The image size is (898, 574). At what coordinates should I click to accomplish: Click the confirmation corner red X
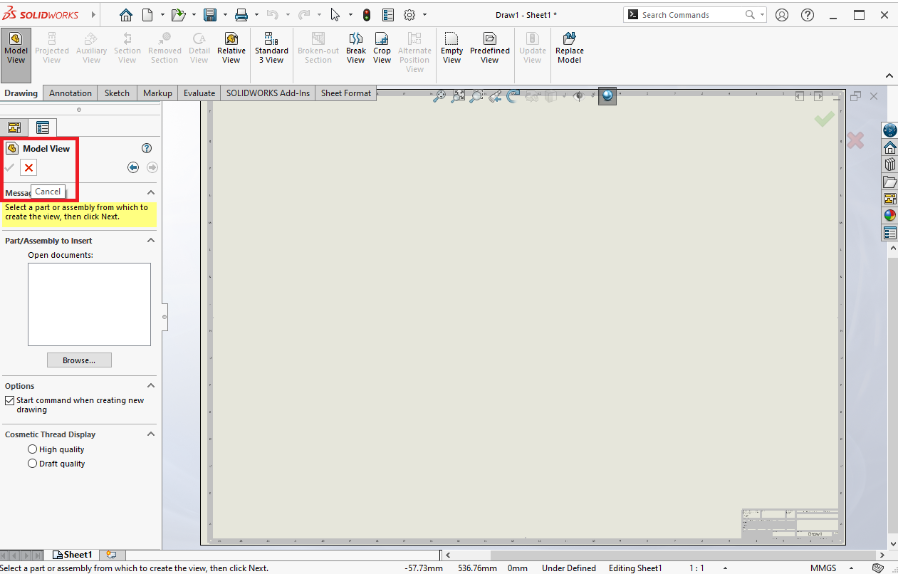coord(855,140)
